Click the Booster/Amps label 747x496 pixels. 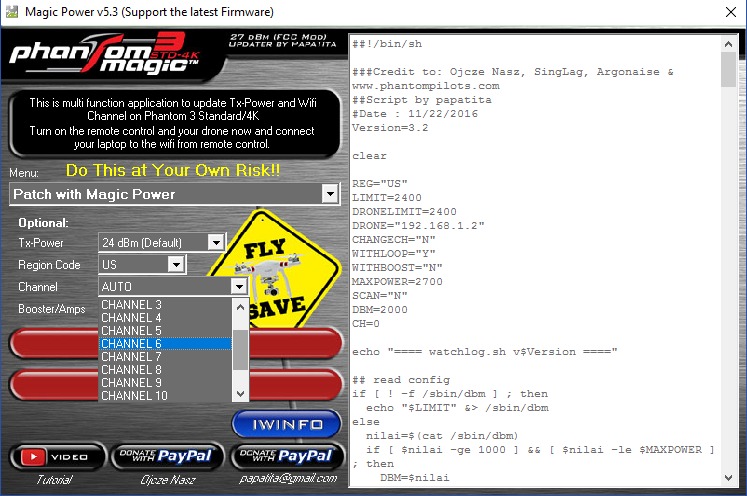click(52, 309)
